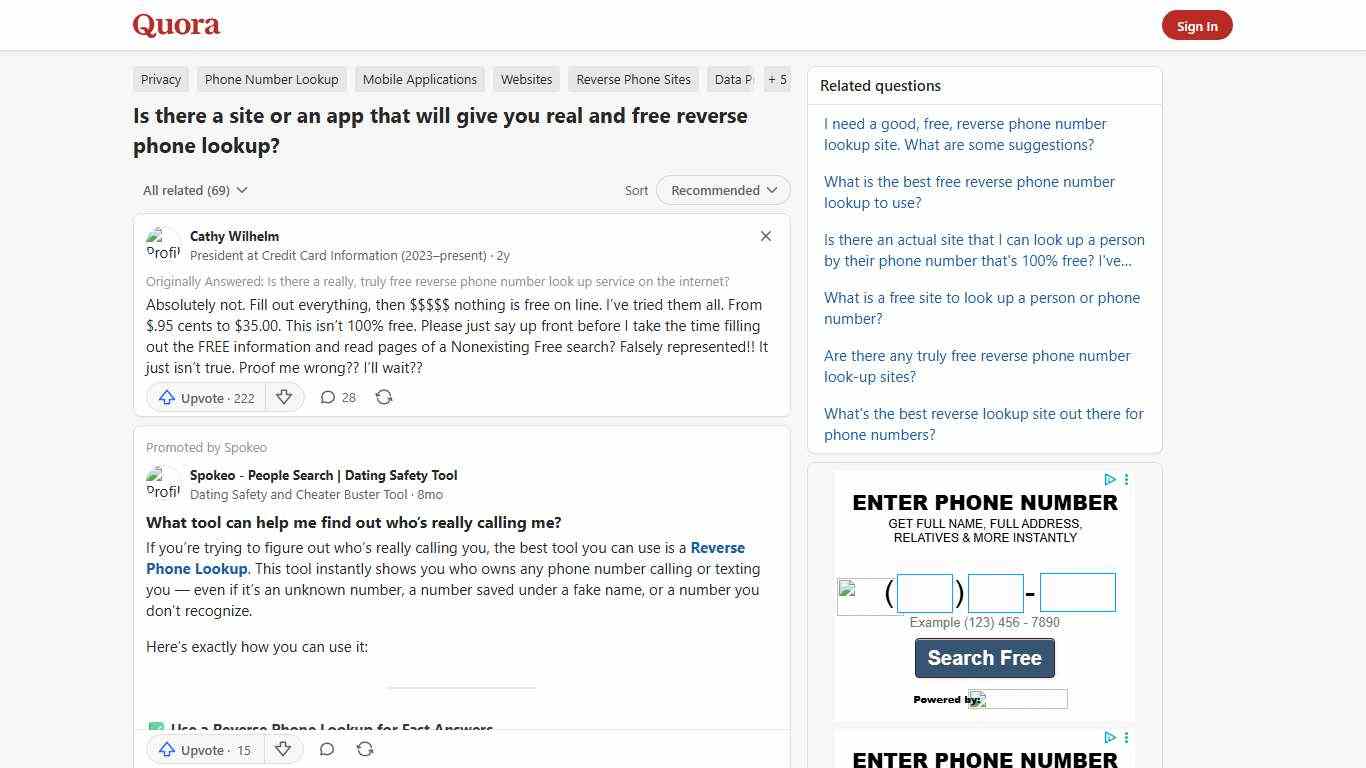Click the area code input field in the ad
The height and width of the screenshot is (768, 1366).
(924, 592)
